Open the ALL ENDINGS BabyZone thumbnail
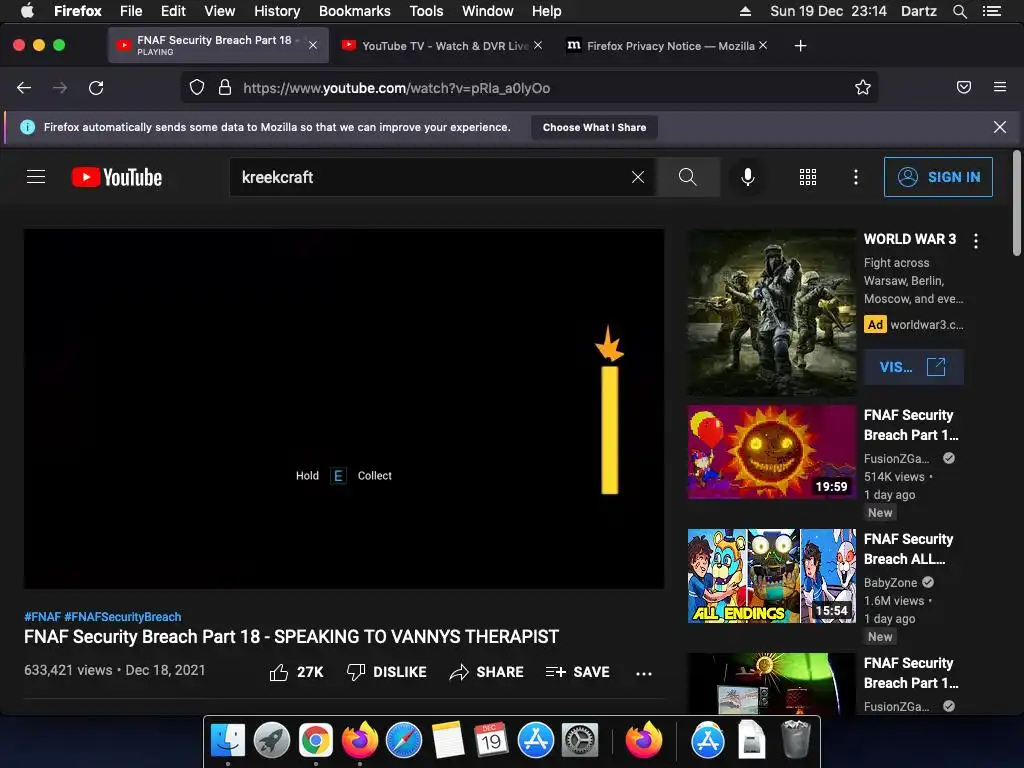Screen dimensions: 1024x768 pyautogui.click(x=771, y=576)
